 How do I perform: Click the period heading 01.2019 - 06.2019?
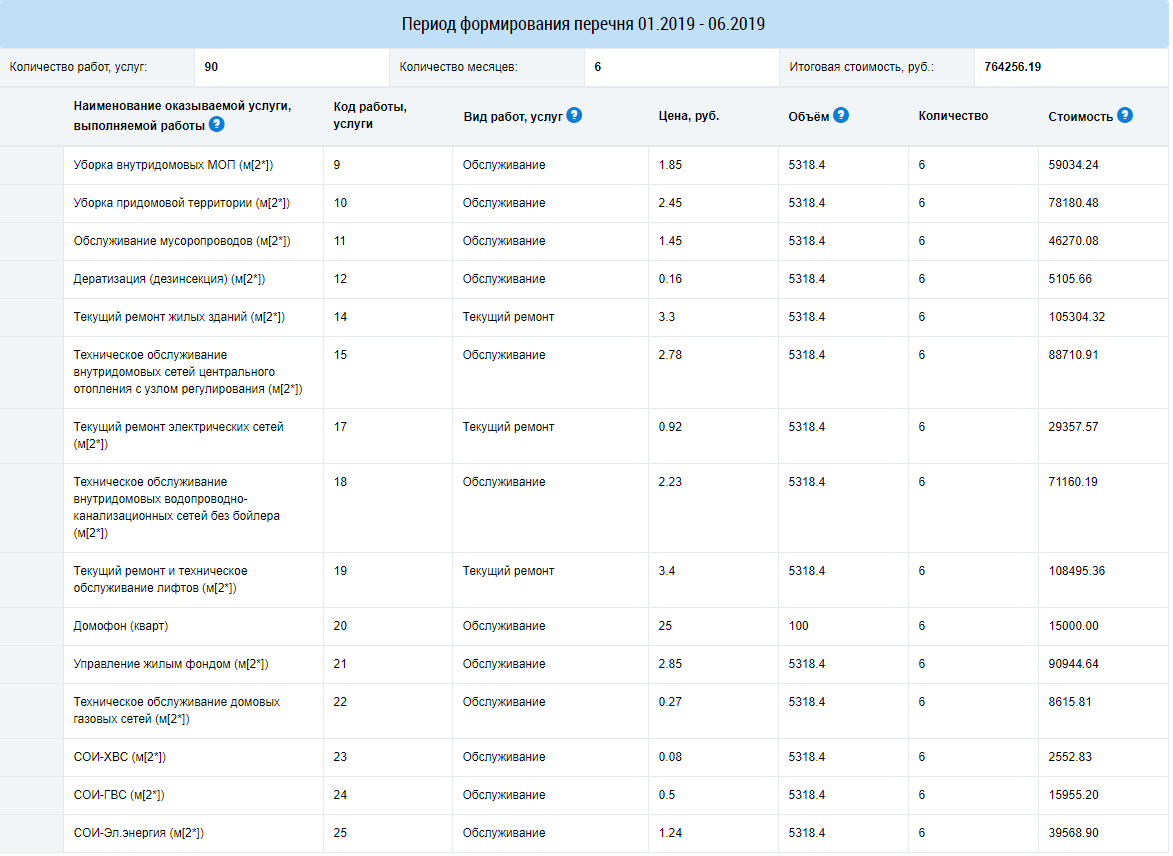tap(583, 24)
